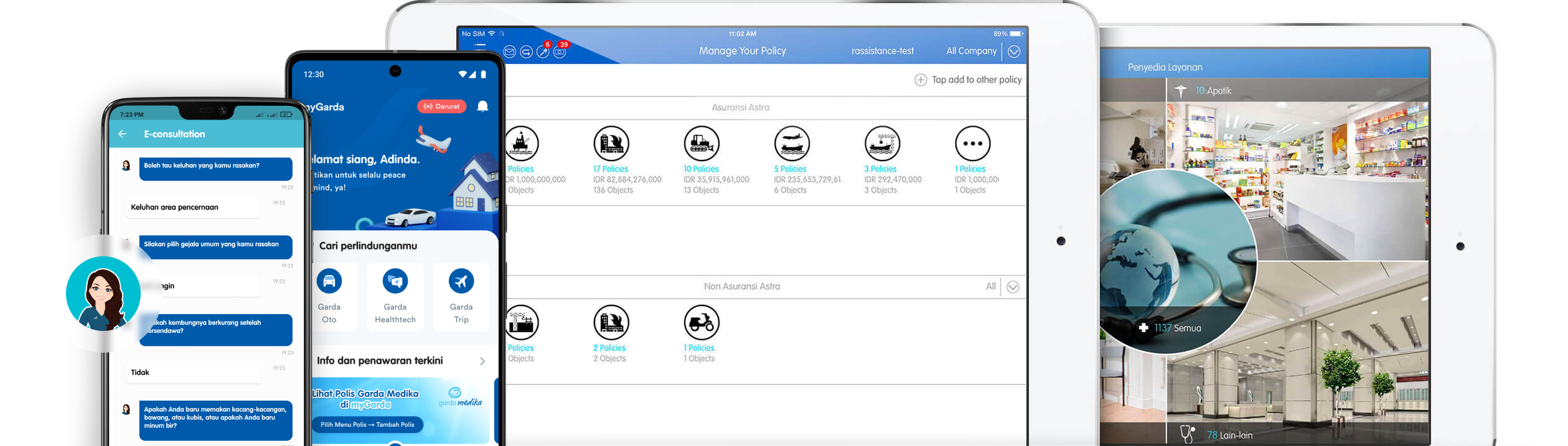Select the Garda Trip airplane icon
The height and width of the screenshot is (446, 1568).
click(461, 282)
